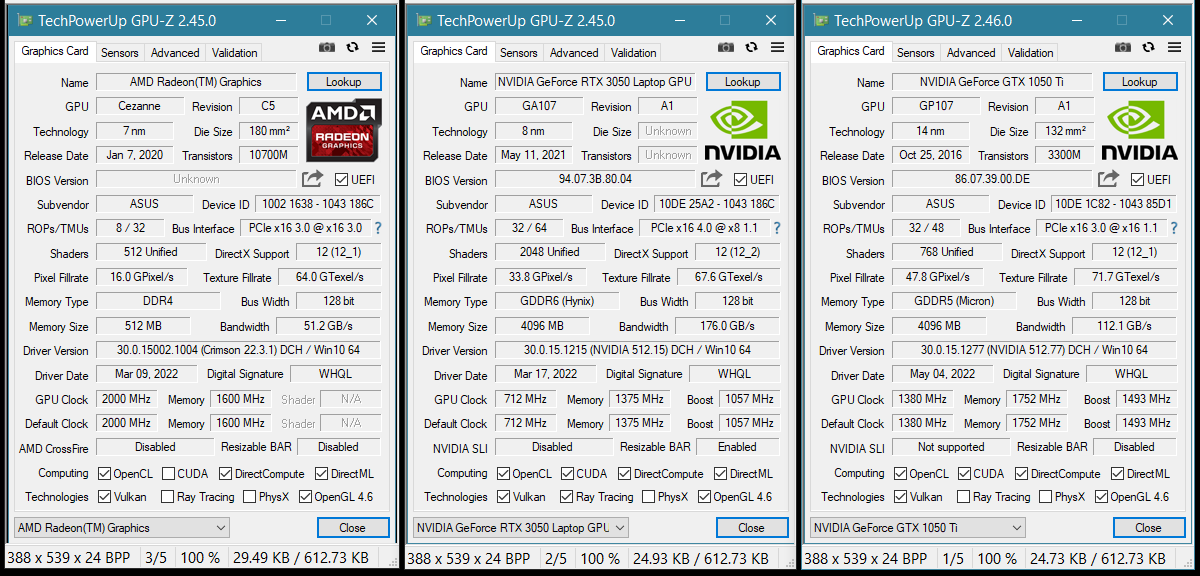
Task: Switch to Sensors tab in AMD Radeon window
Action: click(x=120, y=53)
